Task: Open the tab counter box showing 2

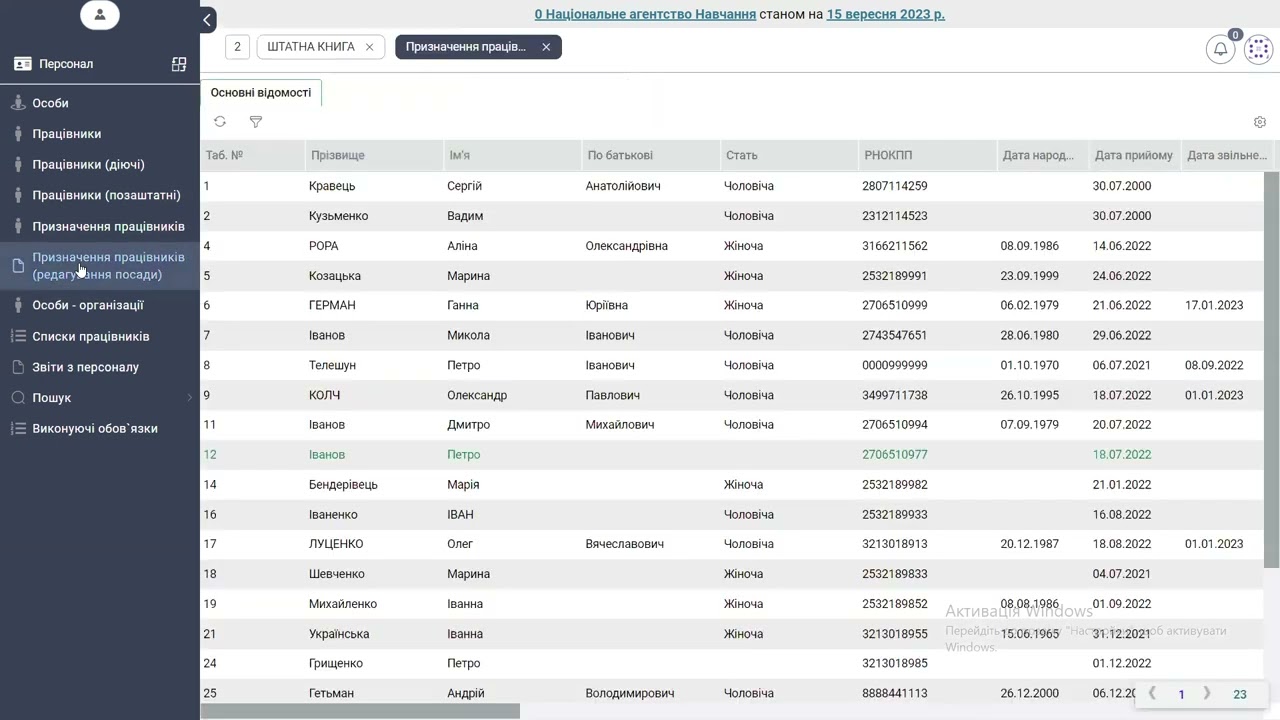Action: click(237, 47)
